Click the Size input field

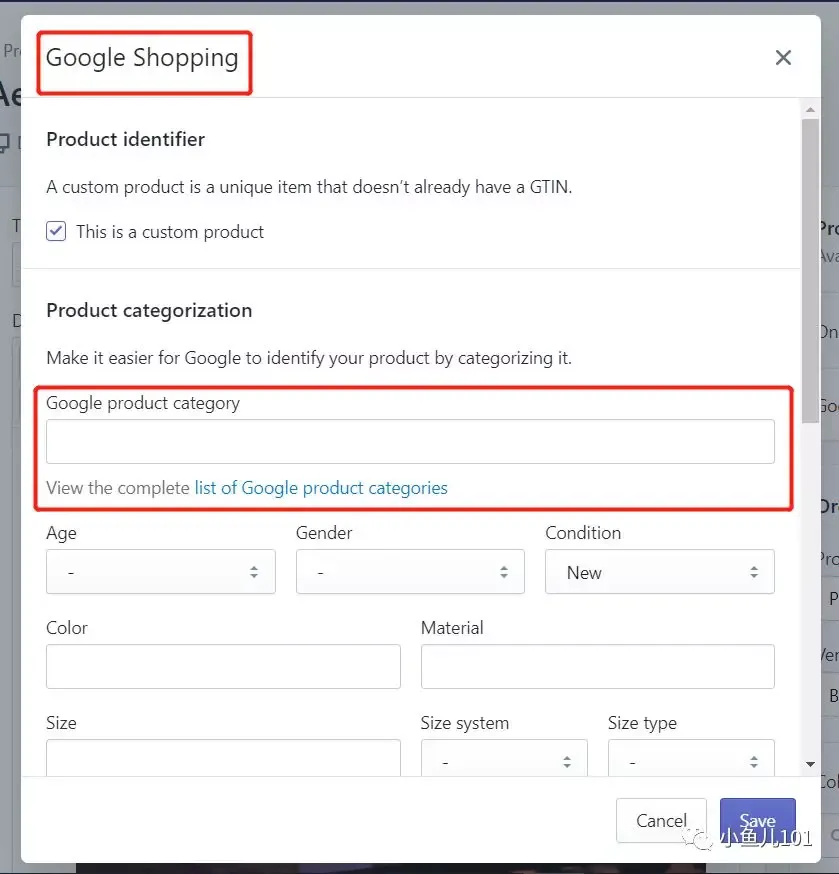tap(223, 758)
